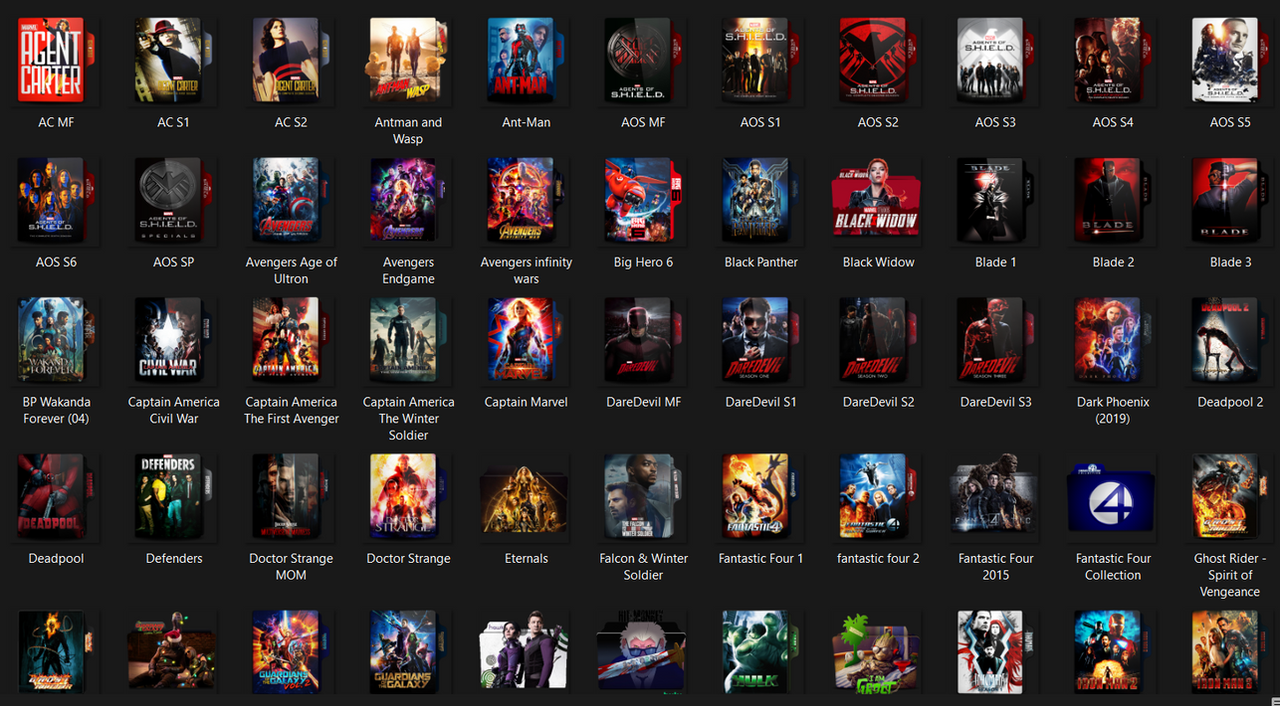The image size is (1280, 706).
Task: Click the DareDevil MF folder icon
Action: pyautogui.click(x=644, y=340)
